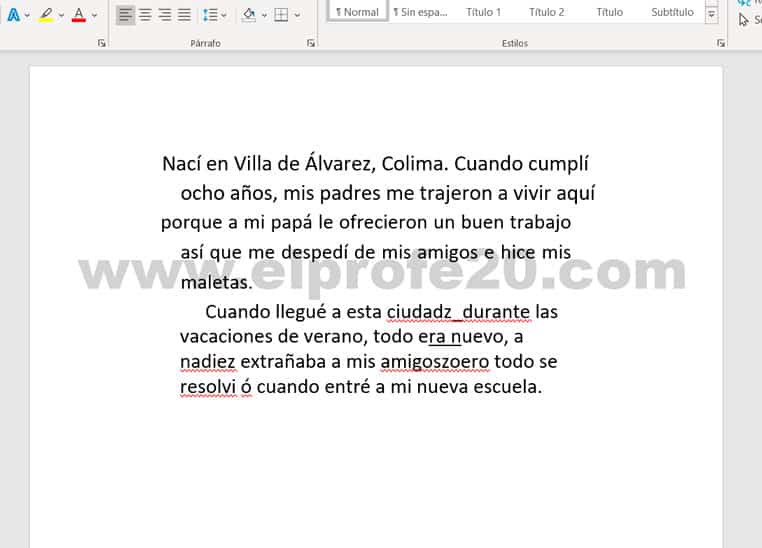762x548 pixels.
Task: Align text to the left
Action: [x=125, y=15]
